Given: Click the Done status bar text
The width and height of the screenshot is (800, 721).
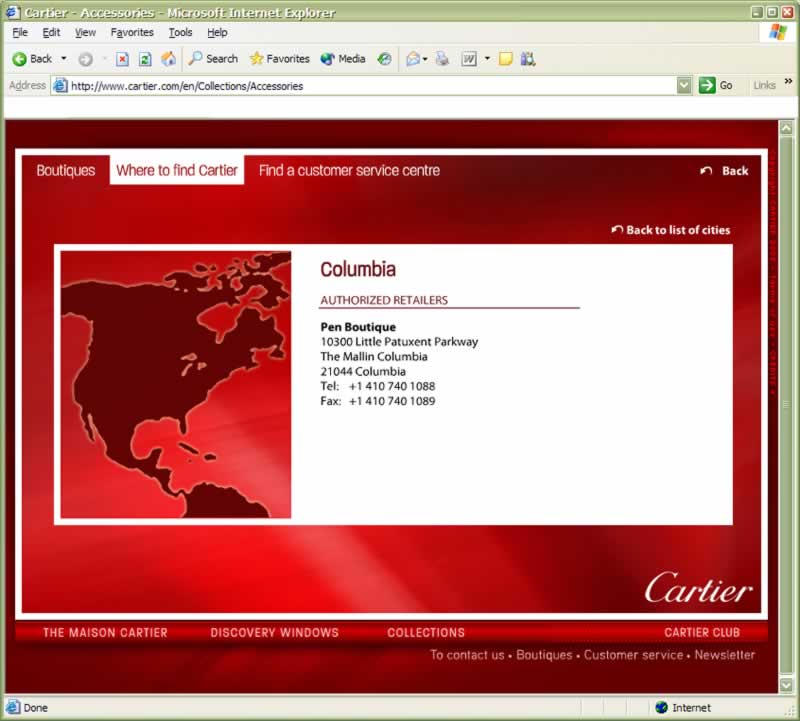Looking at the screenshot, I should pyautogui.click(x=36, y=708).
